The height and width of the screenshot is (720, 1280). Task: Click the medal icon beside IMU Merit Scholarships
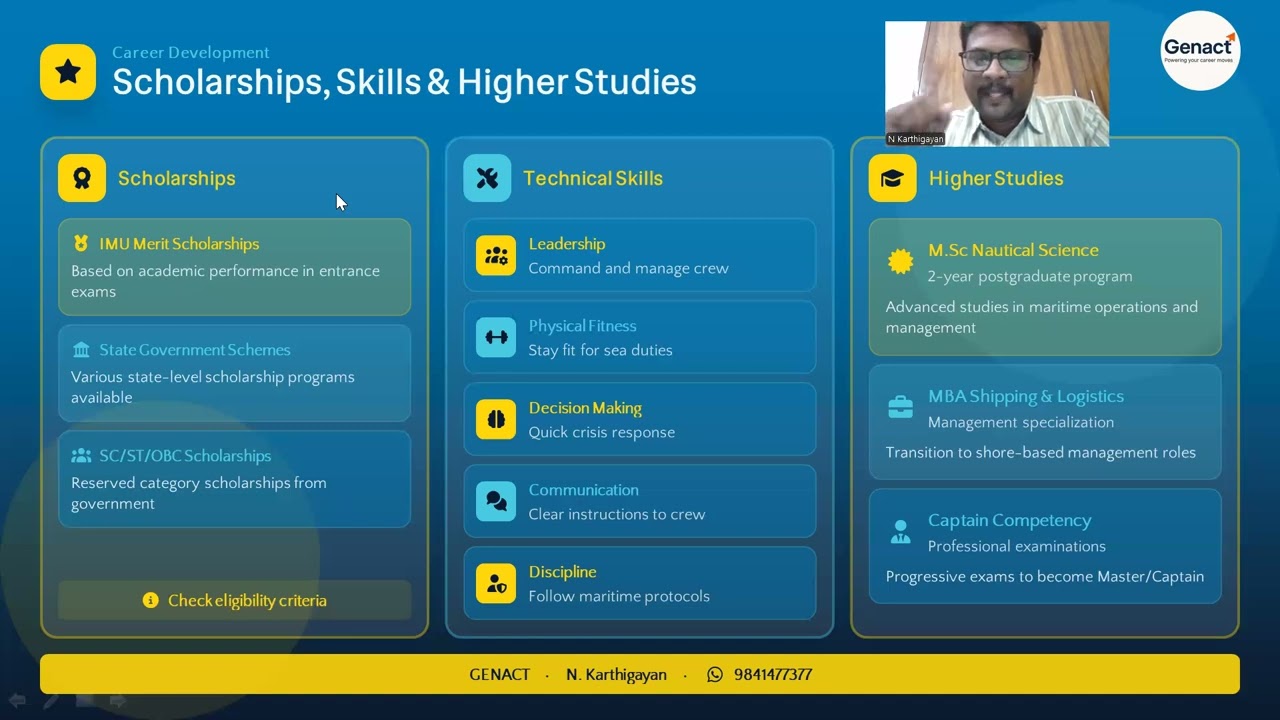point(81,243)
